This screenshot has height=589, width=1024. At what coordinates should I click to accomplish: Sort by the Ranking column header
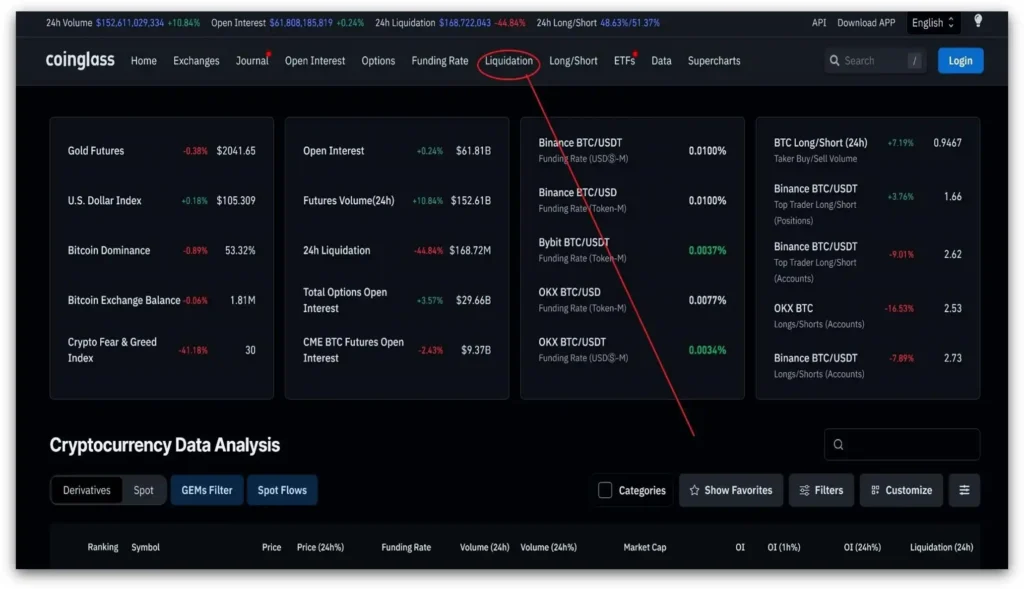103,547
